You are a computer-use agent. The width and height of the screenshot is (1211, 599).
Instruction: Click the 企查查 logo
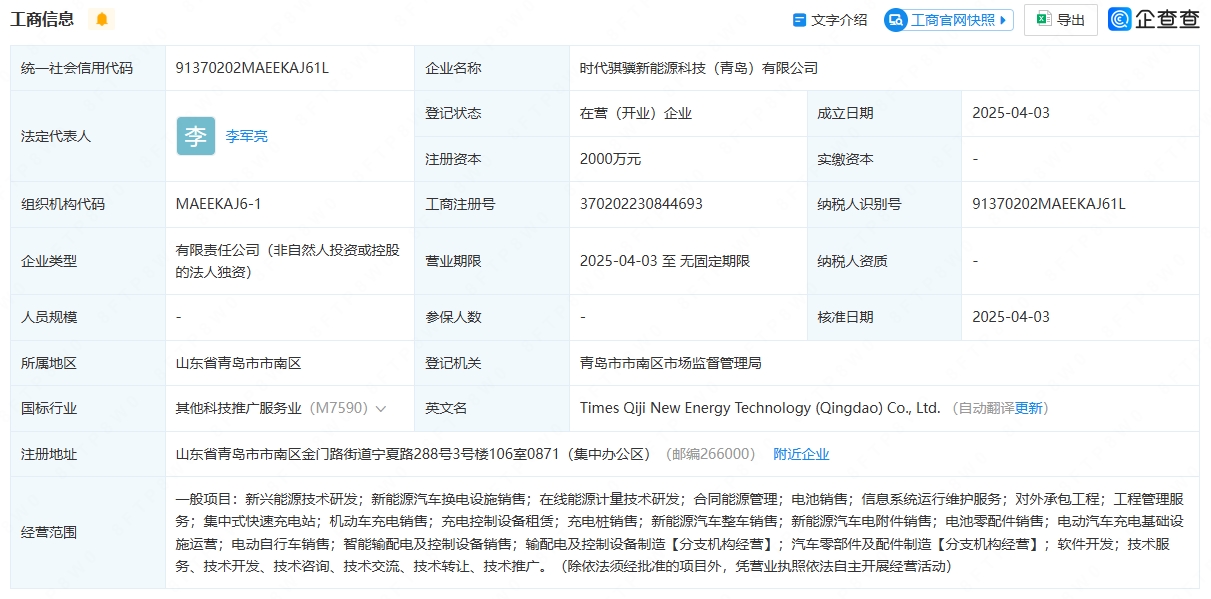pyautogui.click(x=1154, y=19)
